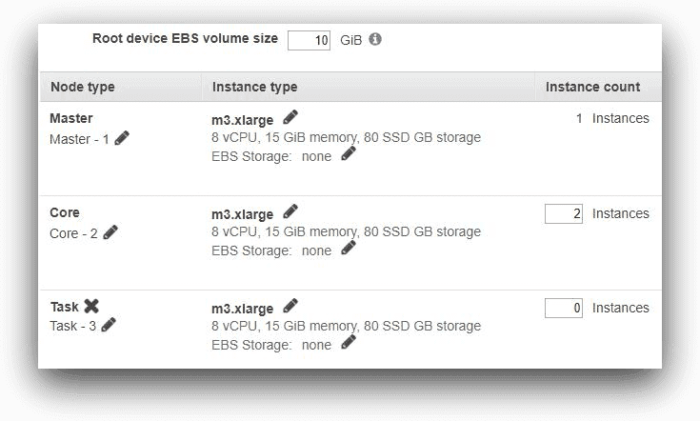The width and height of the screenshot is (700, 421).
Task: Change the Core node instance type
Action: tap(290, 212)
